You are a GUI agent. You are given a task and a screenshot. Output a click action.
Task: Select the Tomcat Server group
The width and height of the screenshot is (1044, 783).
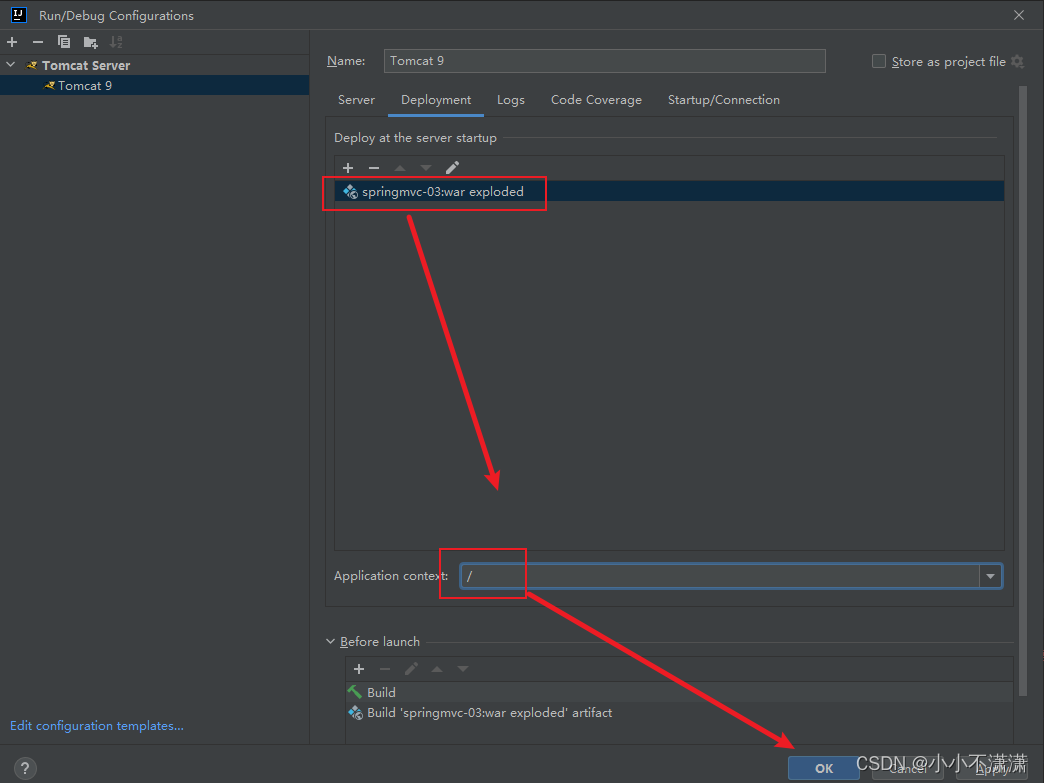[x=86, y=65]
